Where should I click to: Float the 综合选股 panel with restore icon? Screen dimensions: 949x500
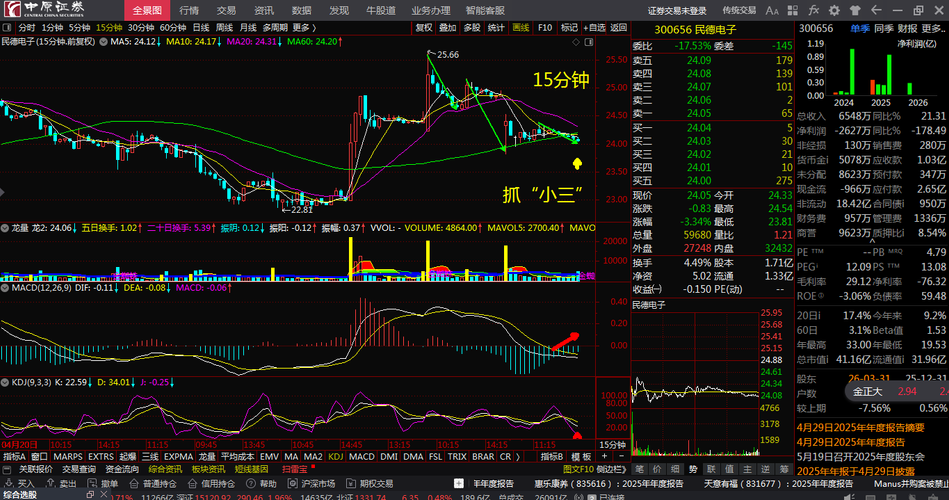(x=90, y=495)
